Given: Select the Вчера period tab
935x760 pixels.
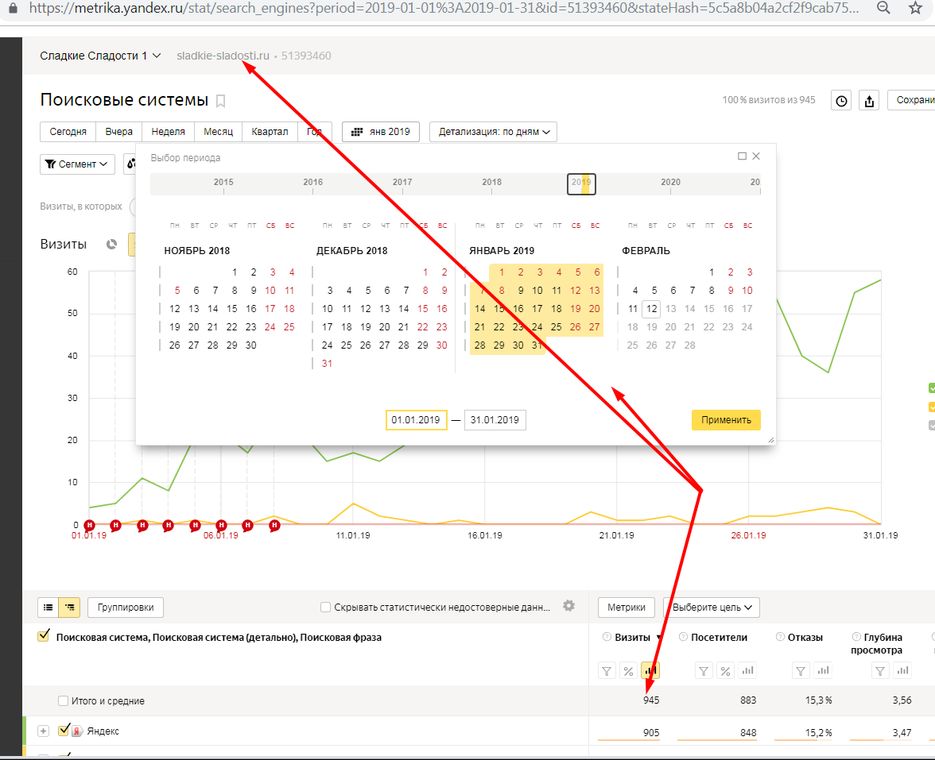Looking at the screenshot, I should pyautogui.click(x=119, y=132).
